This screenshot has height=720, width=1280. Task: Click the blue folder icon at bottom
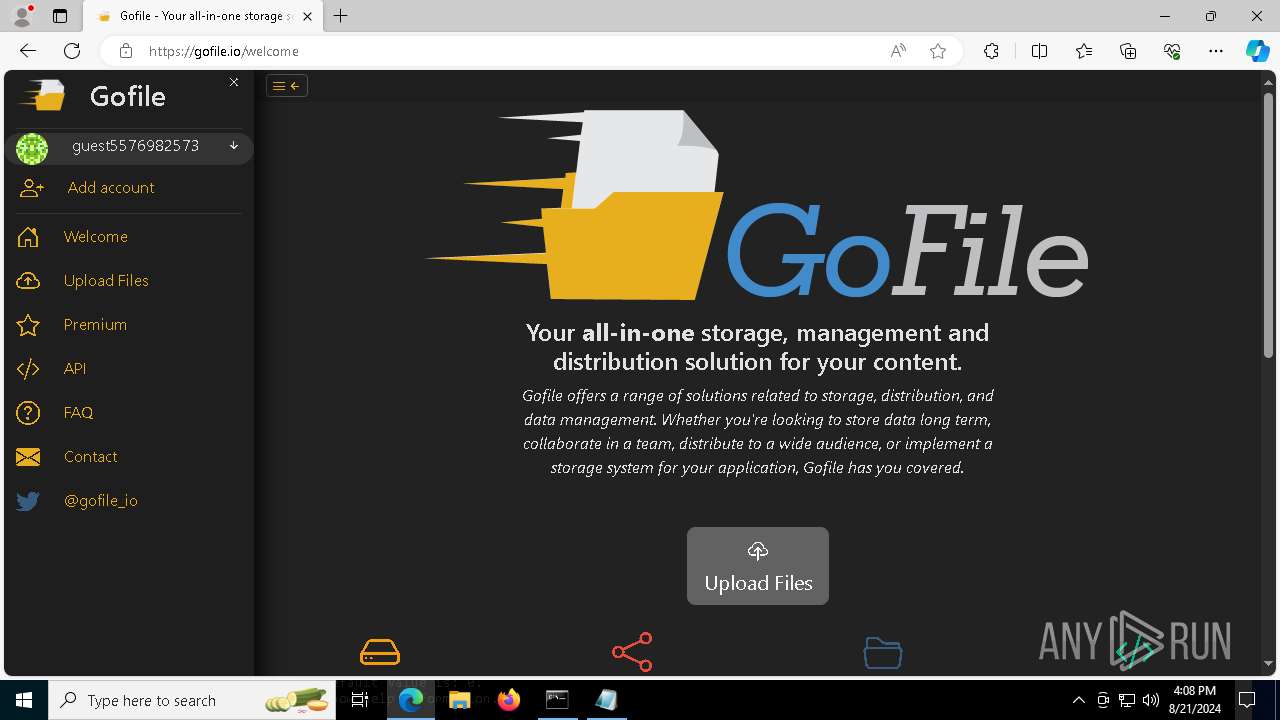tap(883, 652)
